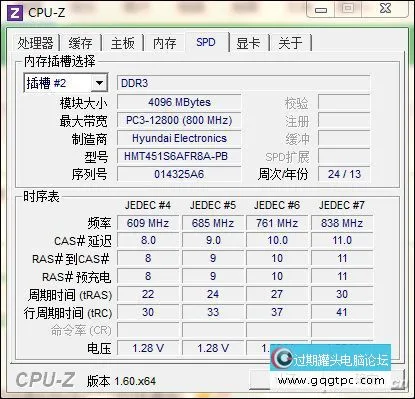Select the SPD tab

[206, 42]
